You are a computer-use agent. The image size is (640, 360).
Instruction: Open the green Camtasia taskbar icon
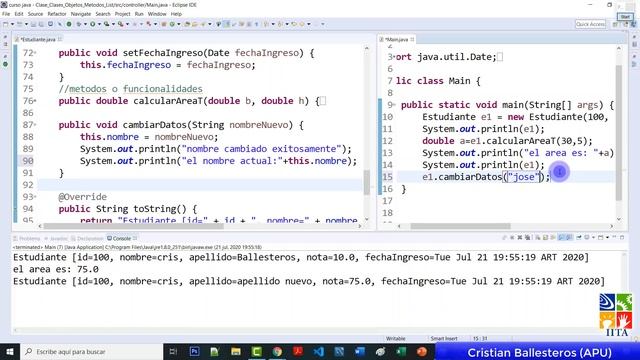256,351
